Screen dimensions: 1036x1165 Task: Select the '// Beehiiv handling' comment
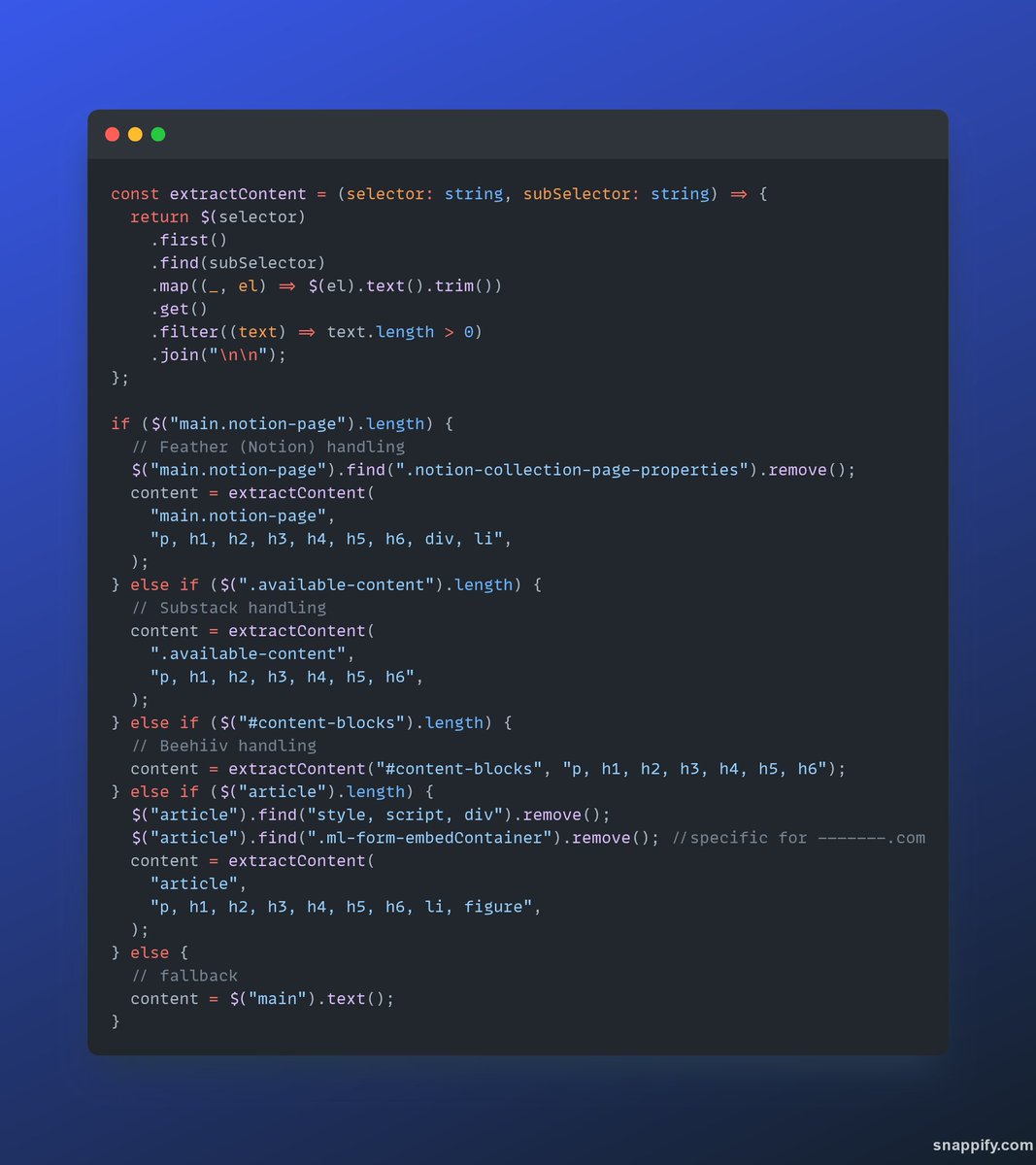(223, 746)
